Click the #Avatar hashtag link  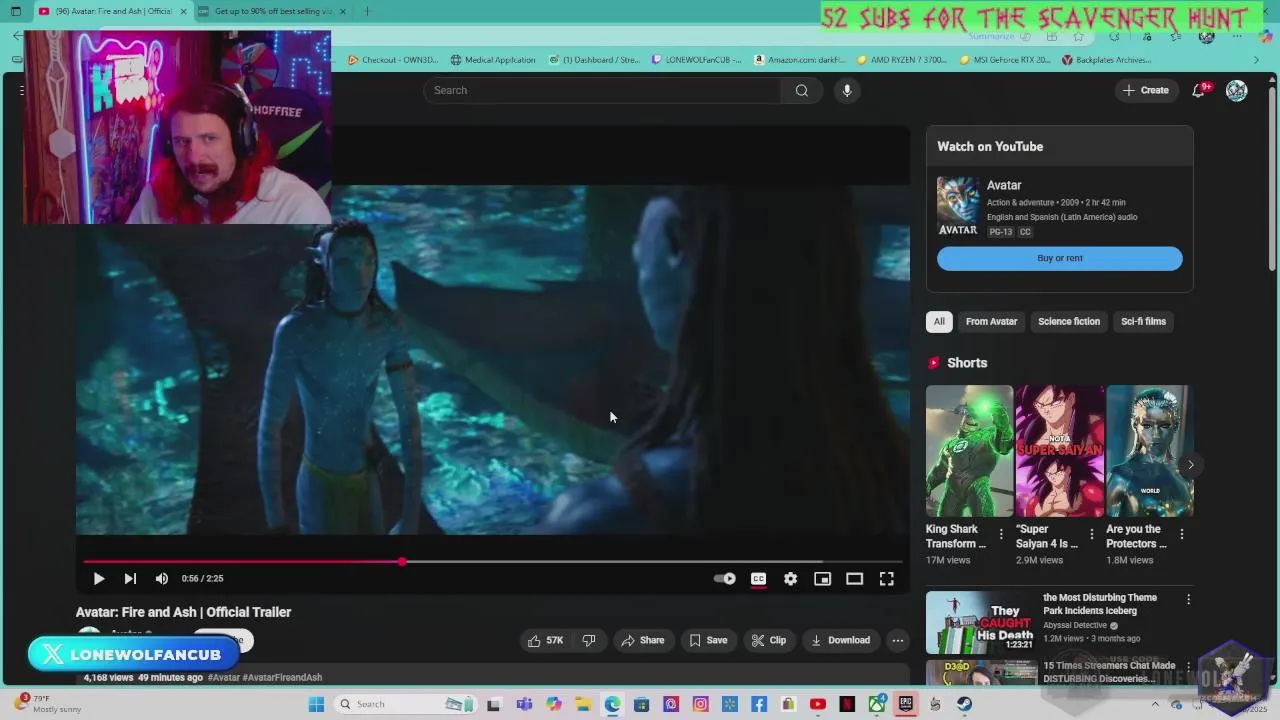[x=224, y=678]
